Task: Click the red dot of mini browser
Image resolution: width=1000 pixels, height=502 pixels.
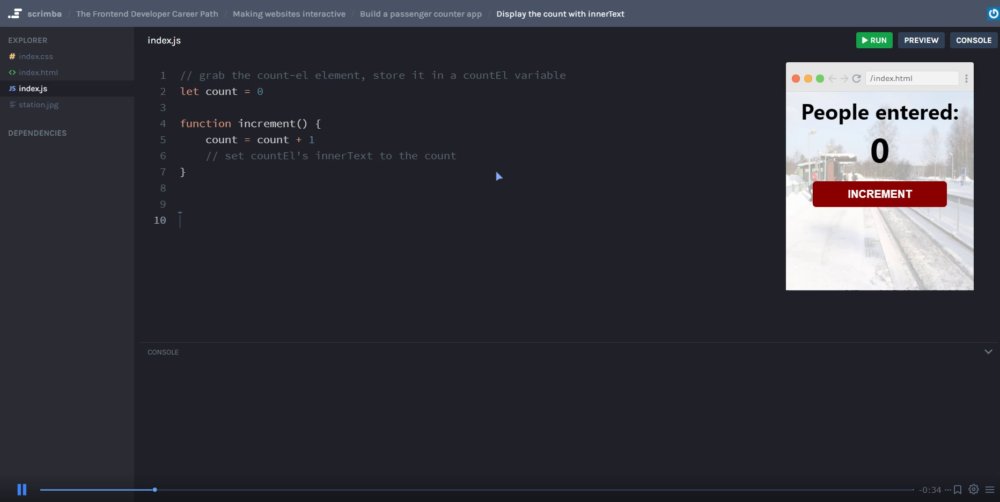Action: click(x=796, y=78)
